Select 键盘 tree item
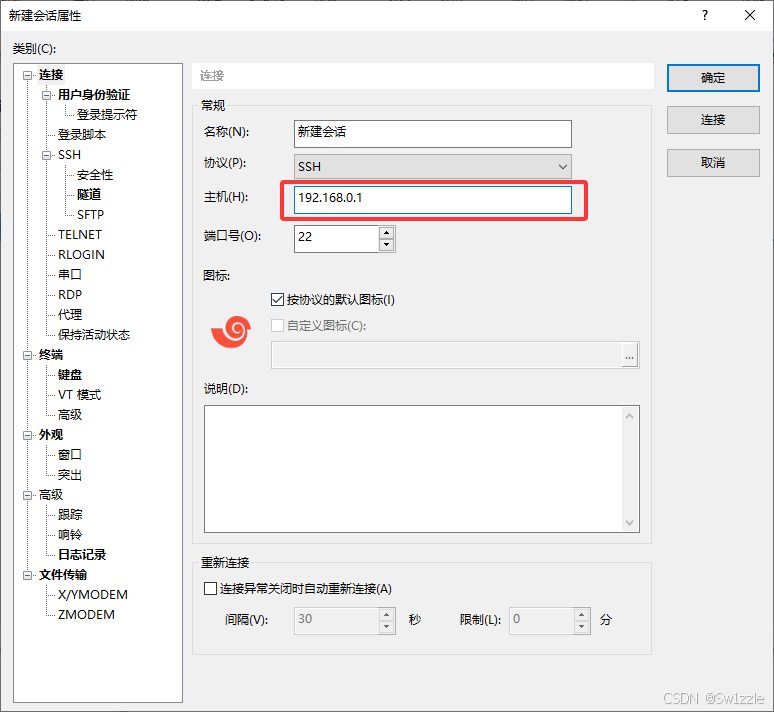 (x=70, y=375)
